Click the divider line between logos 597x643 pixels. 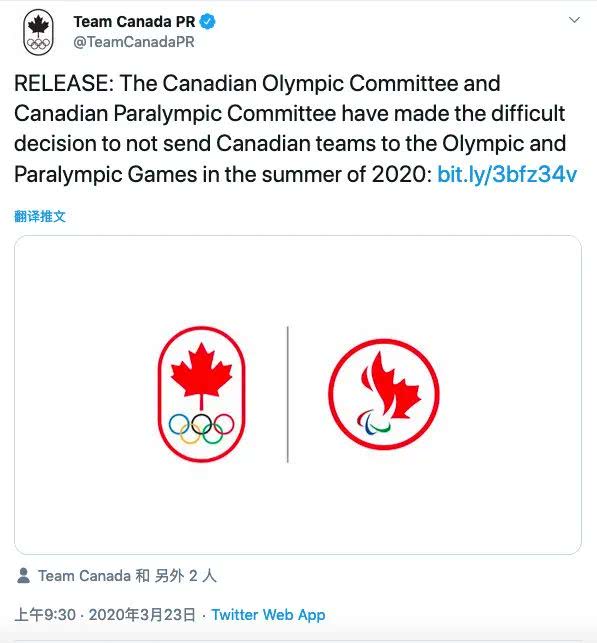[x=288, y=394]
